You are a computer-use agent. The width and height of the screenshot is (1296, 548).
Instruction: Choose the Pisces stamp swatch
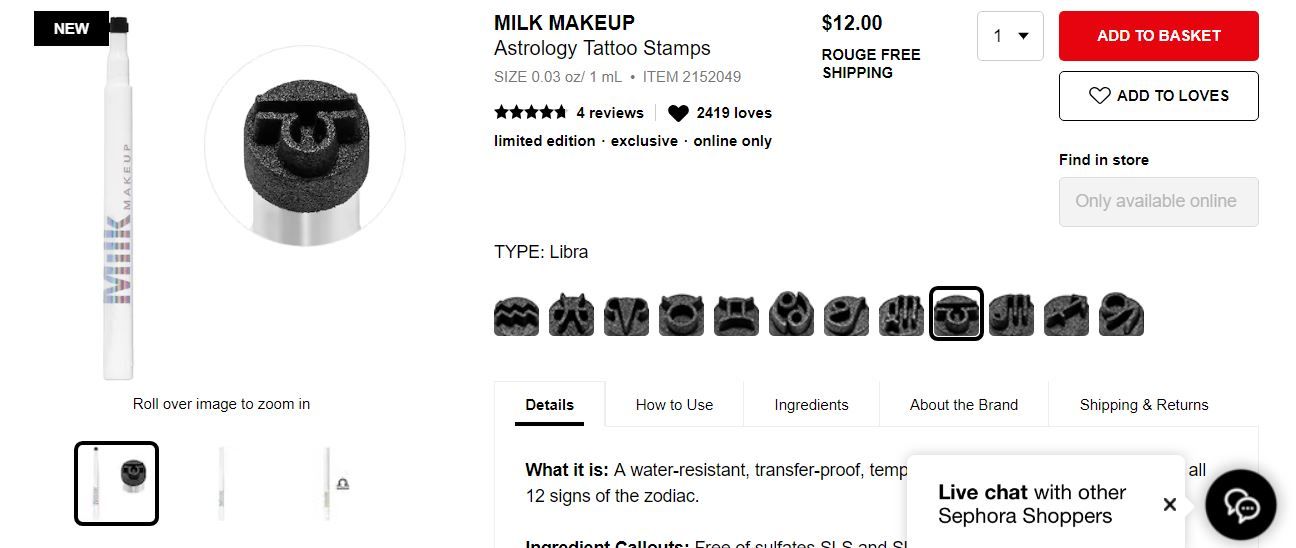coord(571,314)
